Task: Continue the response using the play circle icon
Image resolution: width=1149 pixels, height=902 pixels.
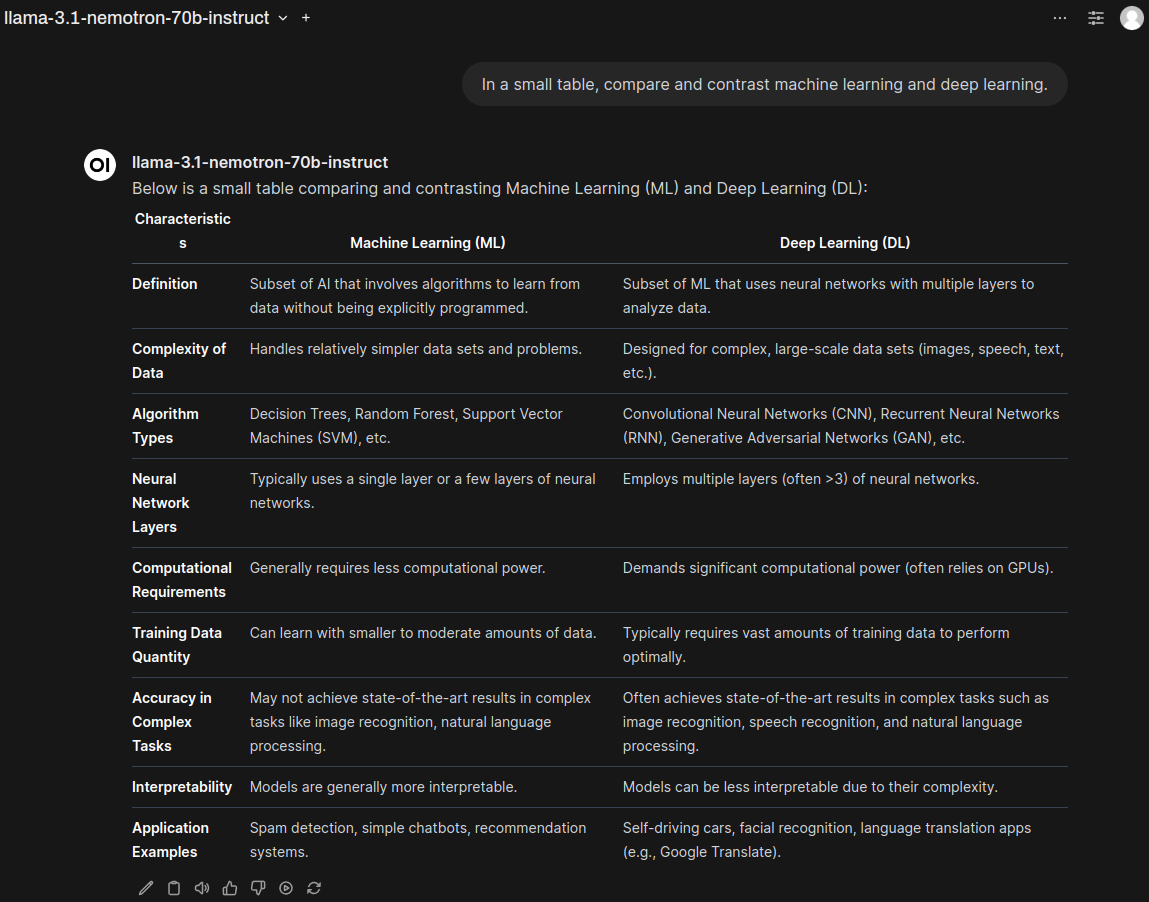Action: [286, 887]
